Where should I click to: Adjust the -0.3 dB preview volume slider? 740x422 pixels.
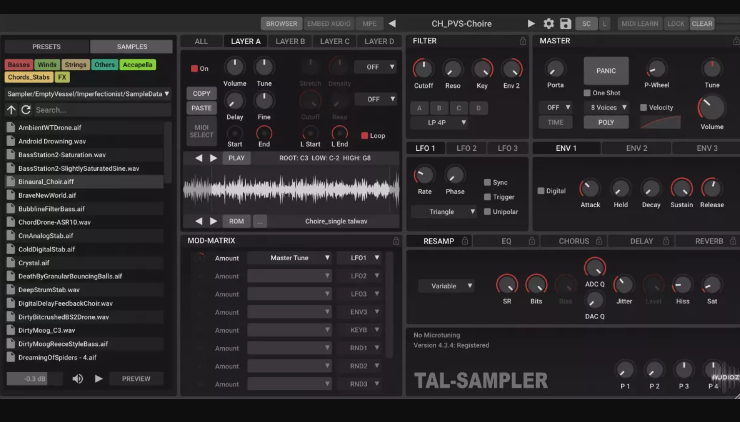tap(35, 379)
